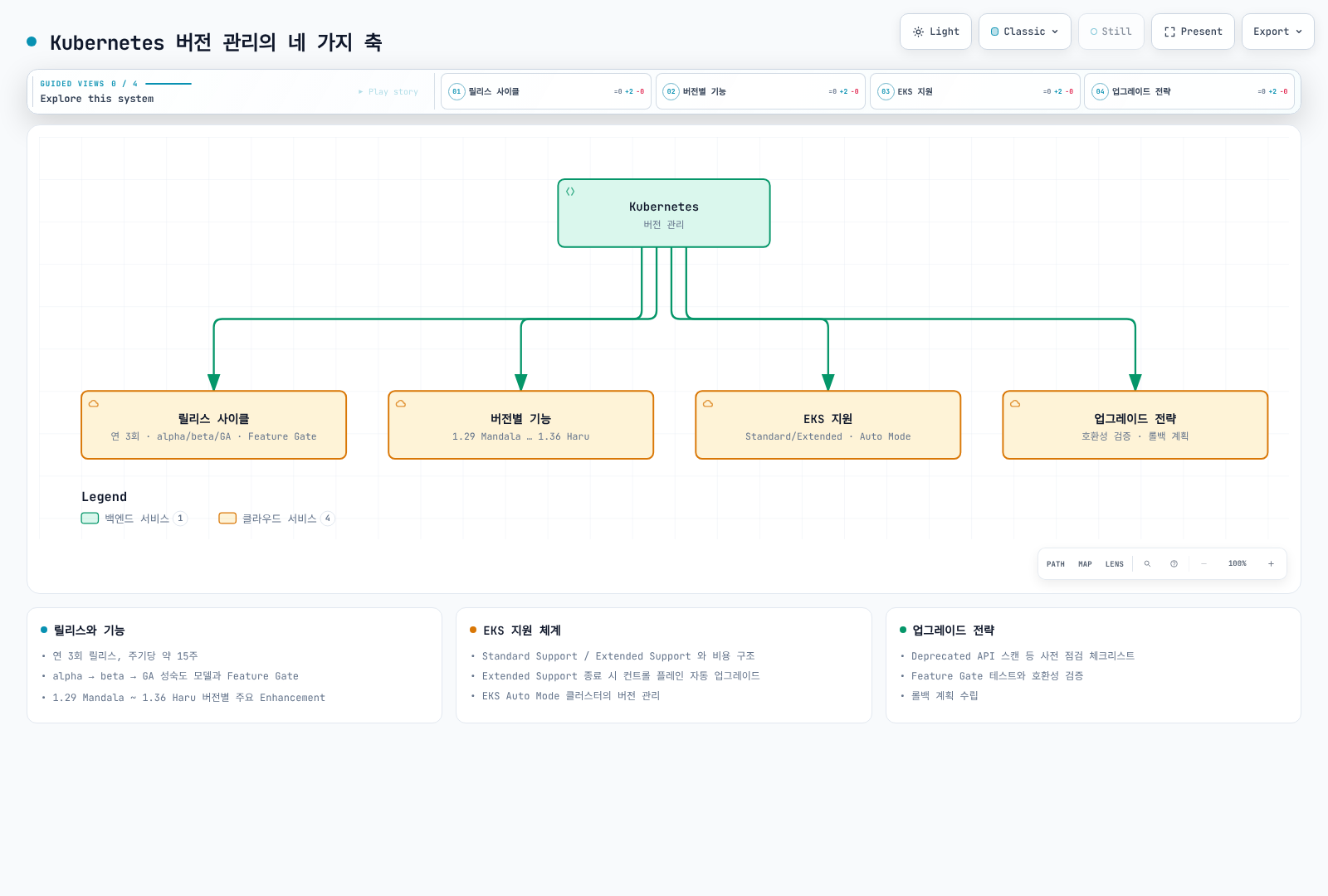Click the Legend heading
Viewport: 1328px width, 896px height.
[x=104, y=497]
